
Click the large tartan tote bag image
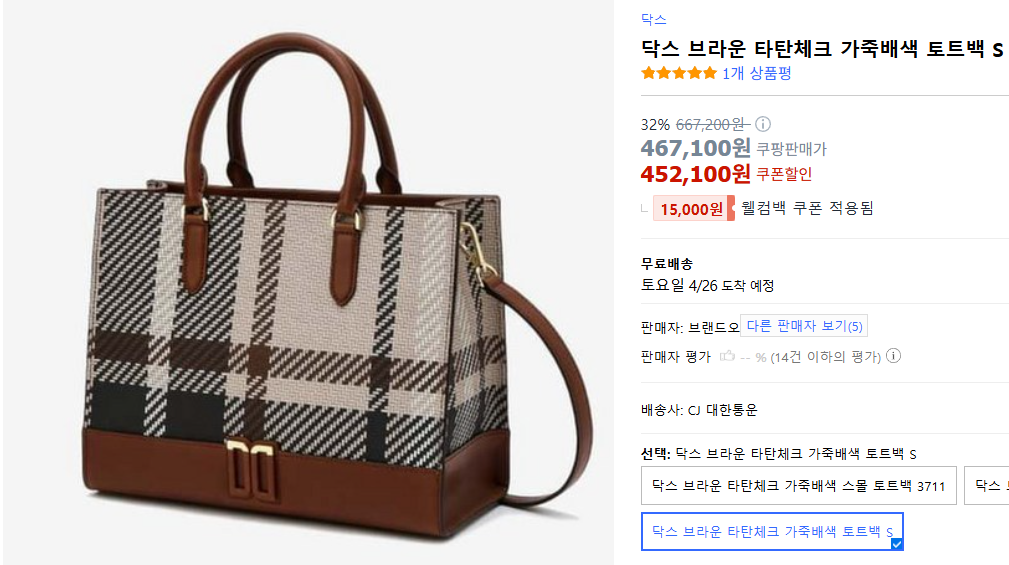pyautogui.click(x=308, y=282)
